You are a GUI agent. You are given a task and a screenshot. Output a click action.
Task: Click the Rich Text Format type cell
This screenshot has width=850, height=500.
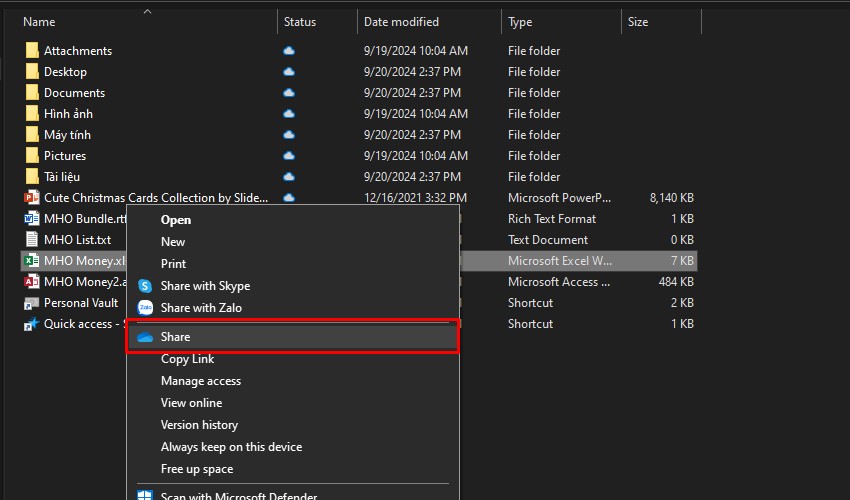(552, 219)
